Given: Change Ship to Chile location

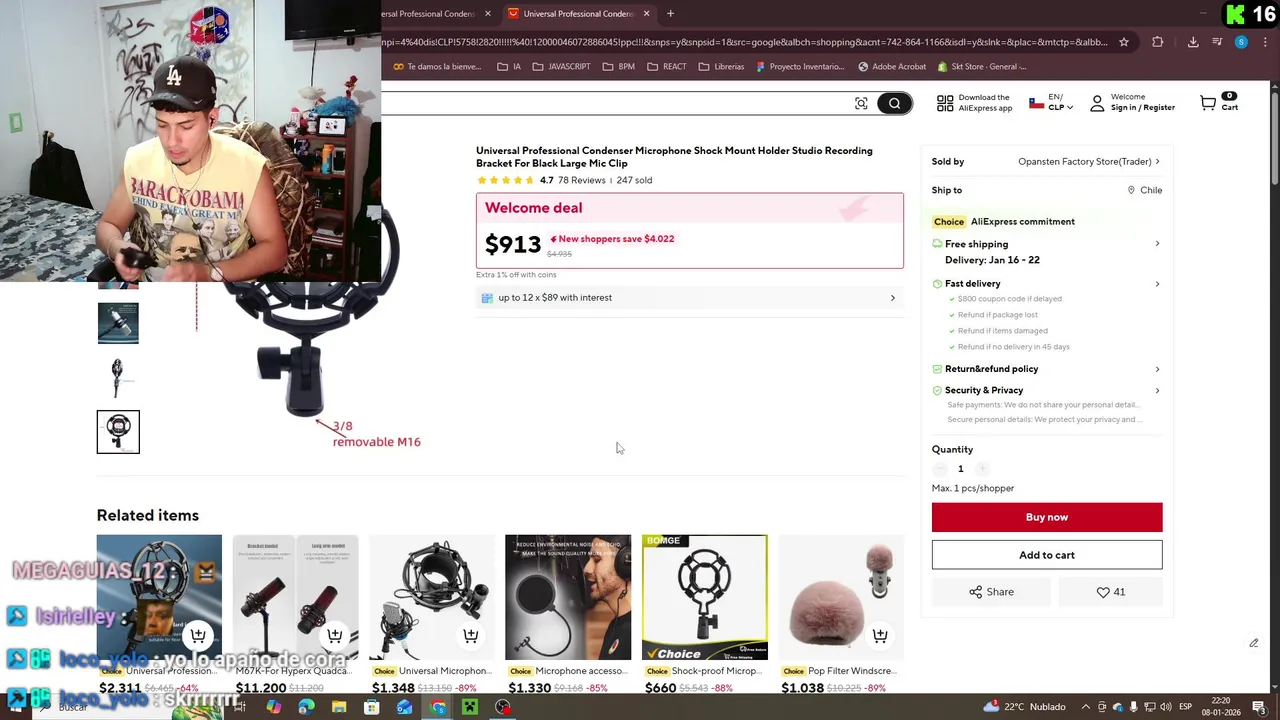Looking at the screenshot, I should 1145,190.
